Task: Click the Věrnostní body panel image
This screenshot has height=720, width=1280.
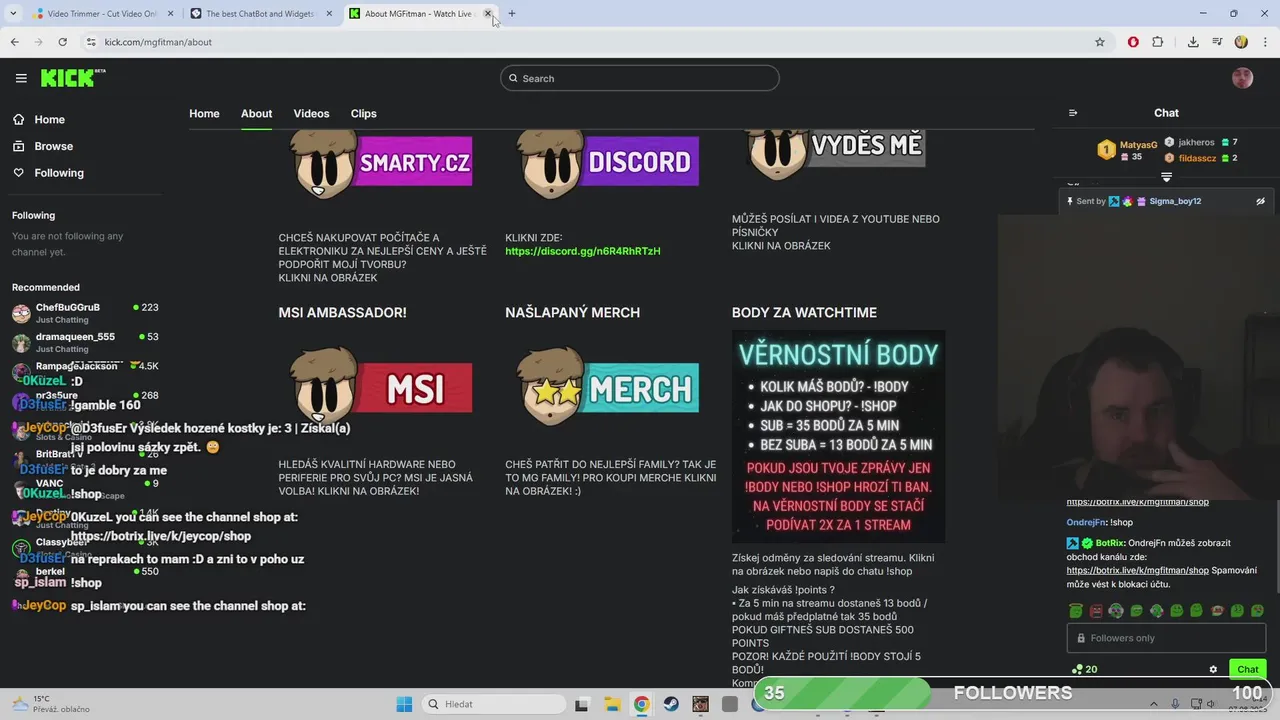Action: point(838,437)
